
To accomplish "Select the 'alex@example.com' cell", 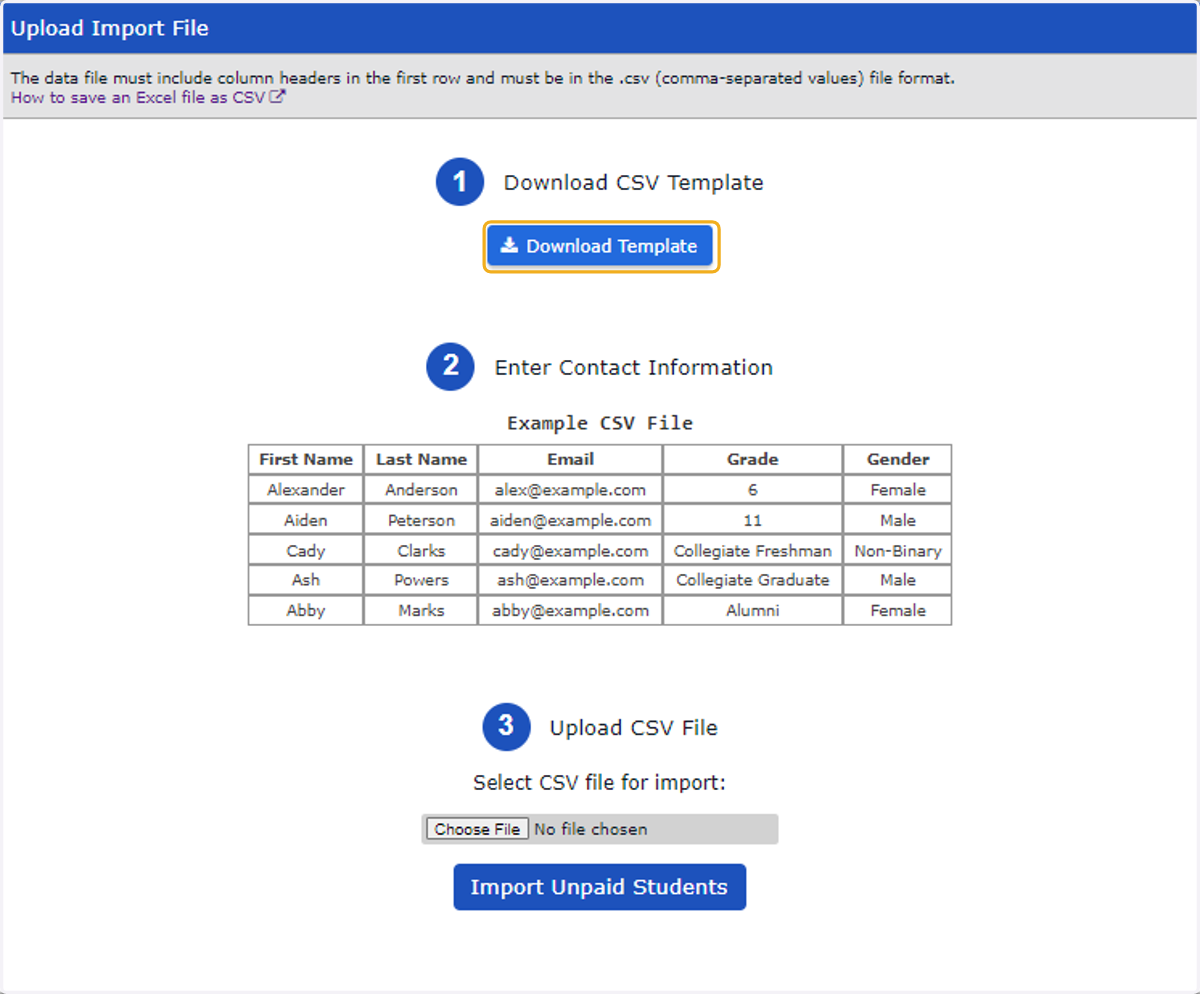I will pyautogui.click(x=570, y=490).
